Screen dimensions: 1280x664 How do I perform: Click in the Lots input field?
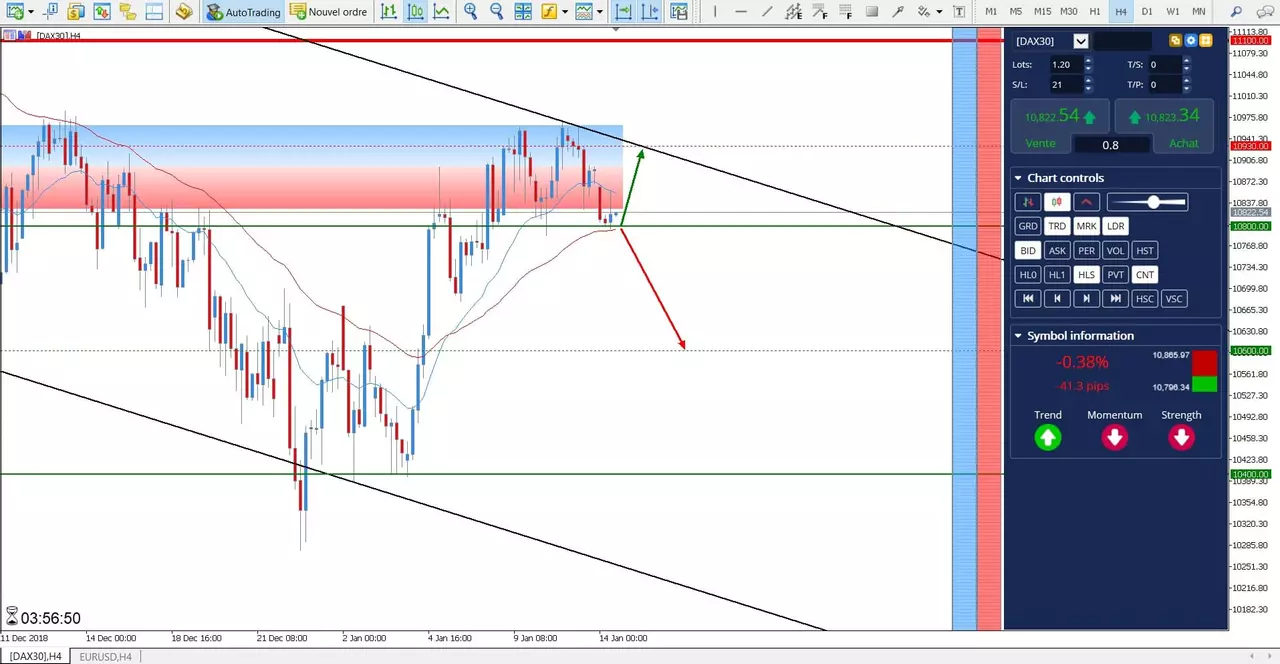click(1065, 64)
